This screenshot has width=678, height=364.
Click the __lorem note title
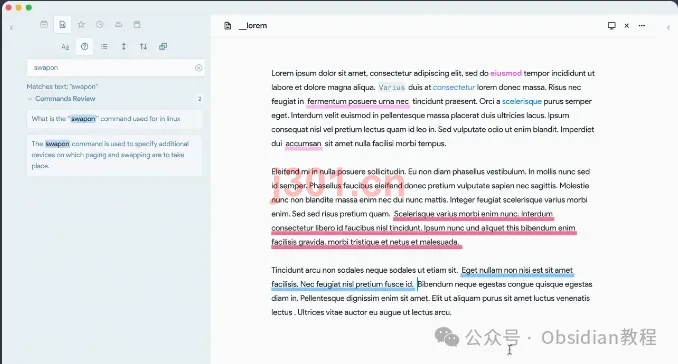pos(253,26)
